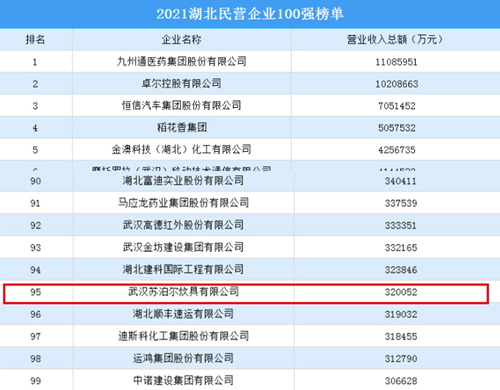This screenshot has height=390, width=500.
Task: Select the 稻花香集团 cell
Action: [182, 127]
